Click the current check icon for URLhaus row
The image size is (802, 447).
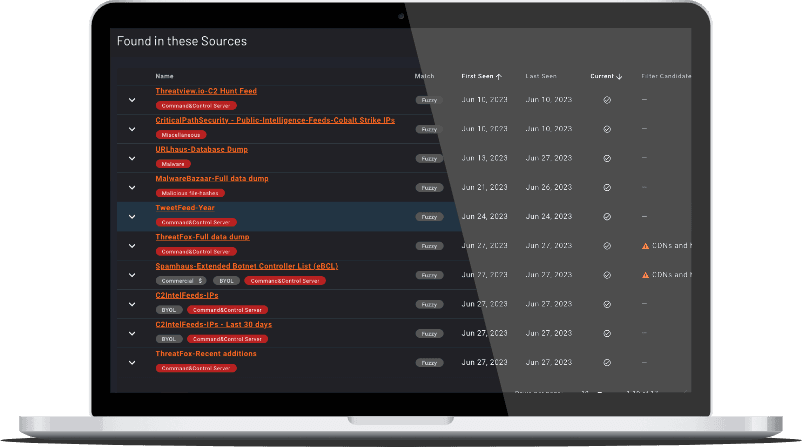click(607, 159)
